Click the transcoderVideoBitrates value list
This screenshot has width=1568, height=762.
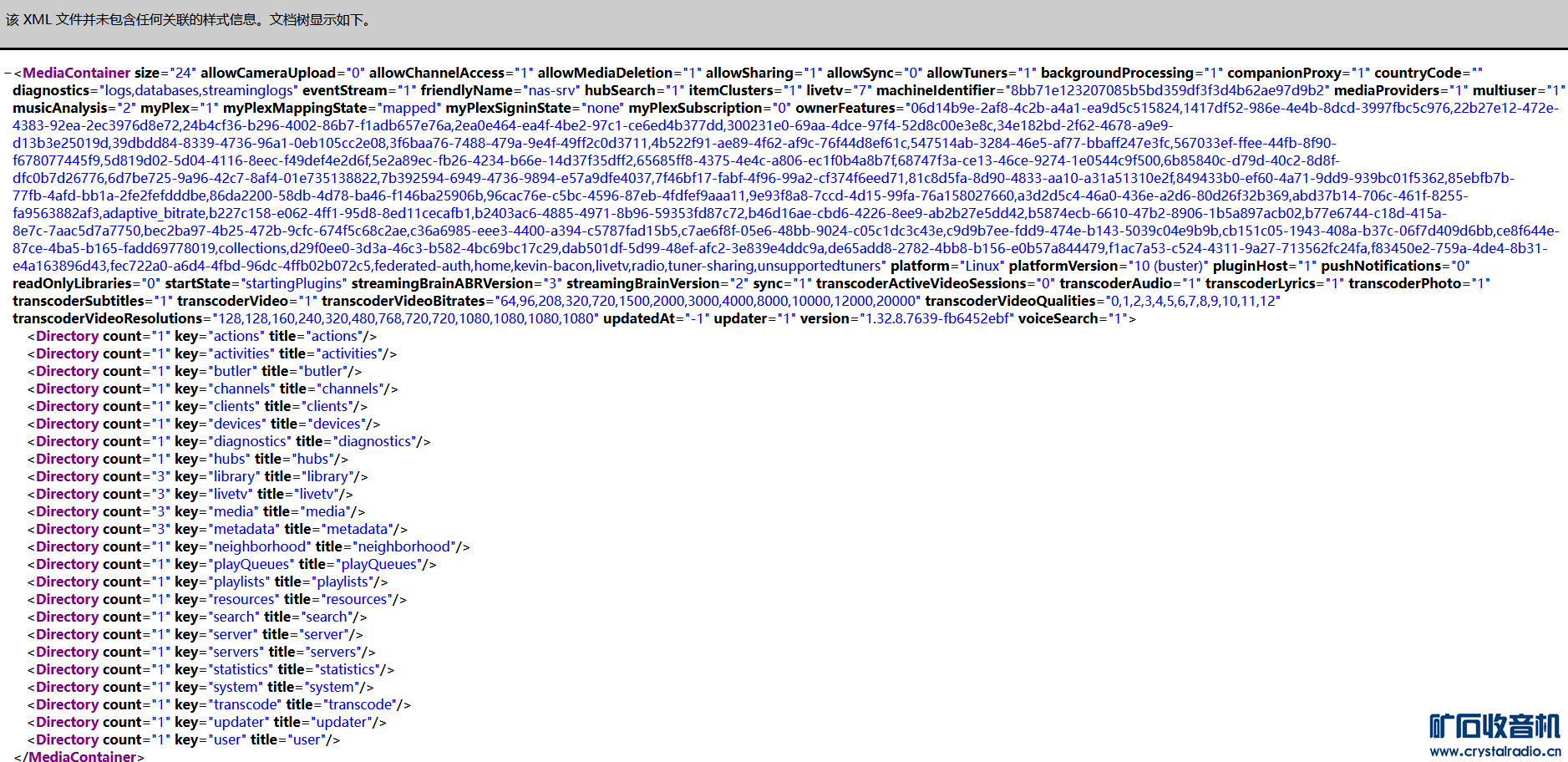[708, 302]
